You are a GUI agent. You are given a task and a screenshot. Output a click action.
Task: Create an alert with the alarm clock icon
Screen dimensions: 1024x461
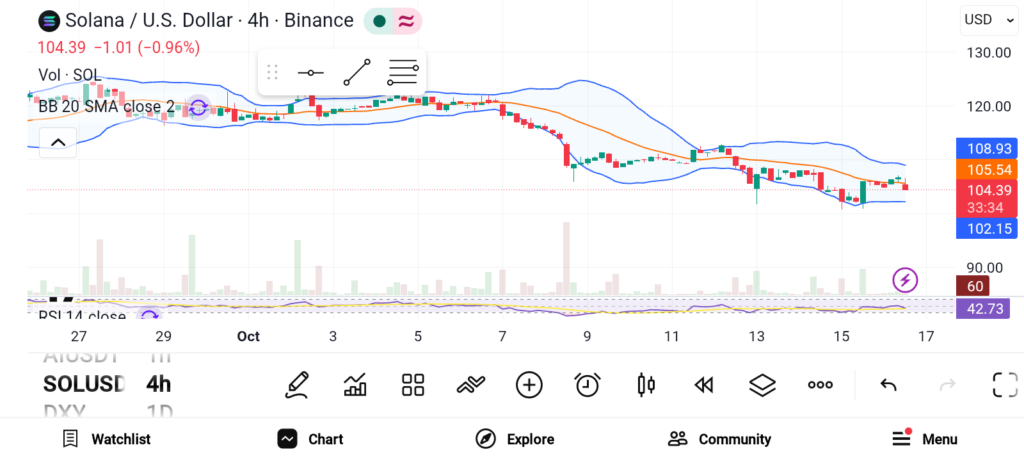[587, 385]
